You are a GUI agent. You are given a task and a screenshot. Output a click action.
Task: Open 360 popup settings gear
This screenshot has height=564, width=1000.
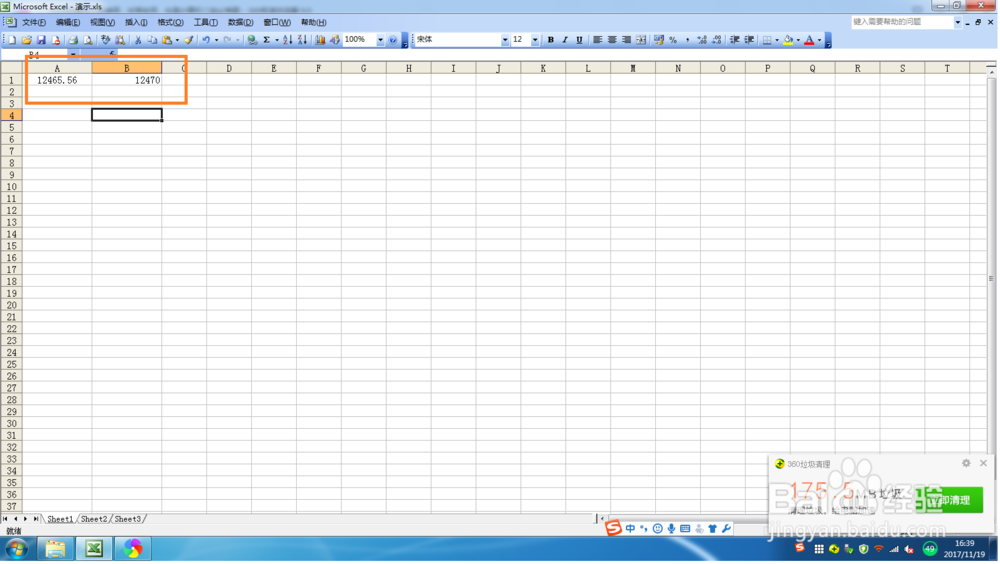point(967,464)
